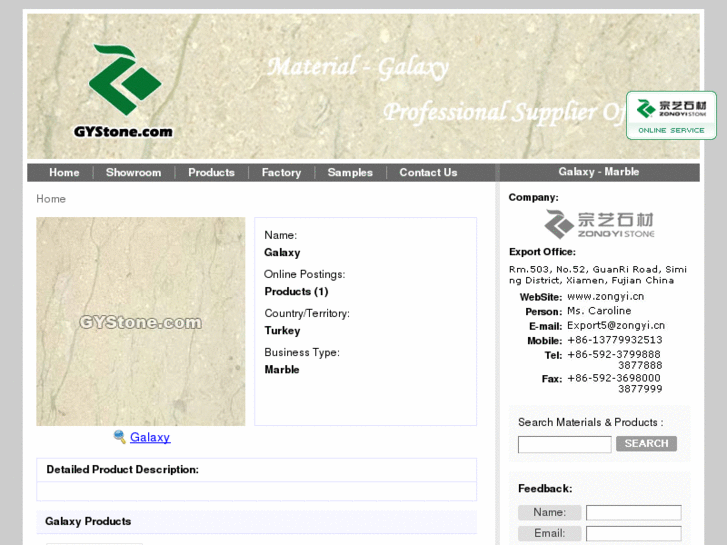Click the mobile number +86-13779932513
The height and width of the screenshot is (545, 727).
tap(614, 340)
